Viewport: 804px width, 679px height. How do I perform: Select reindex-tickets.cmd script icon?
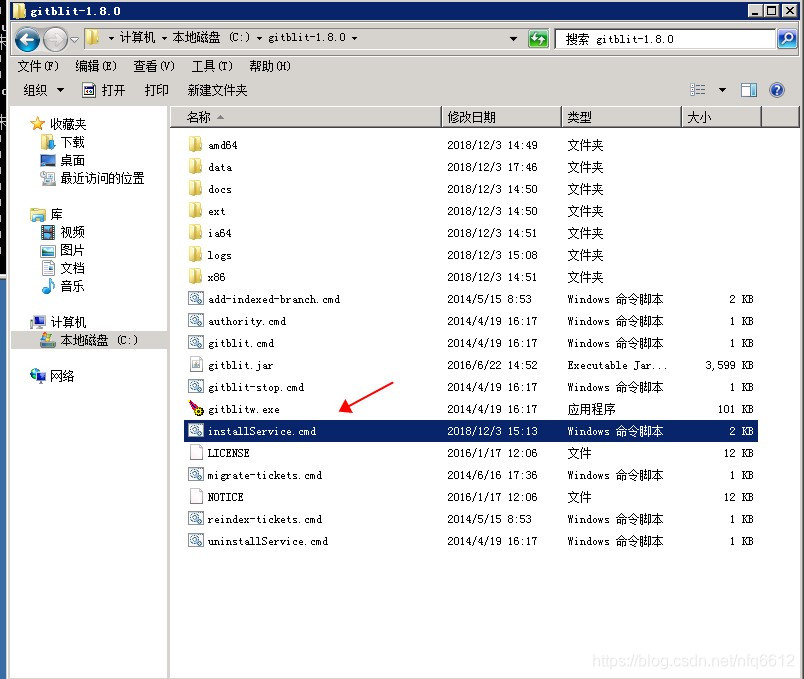tap(195, 518)
